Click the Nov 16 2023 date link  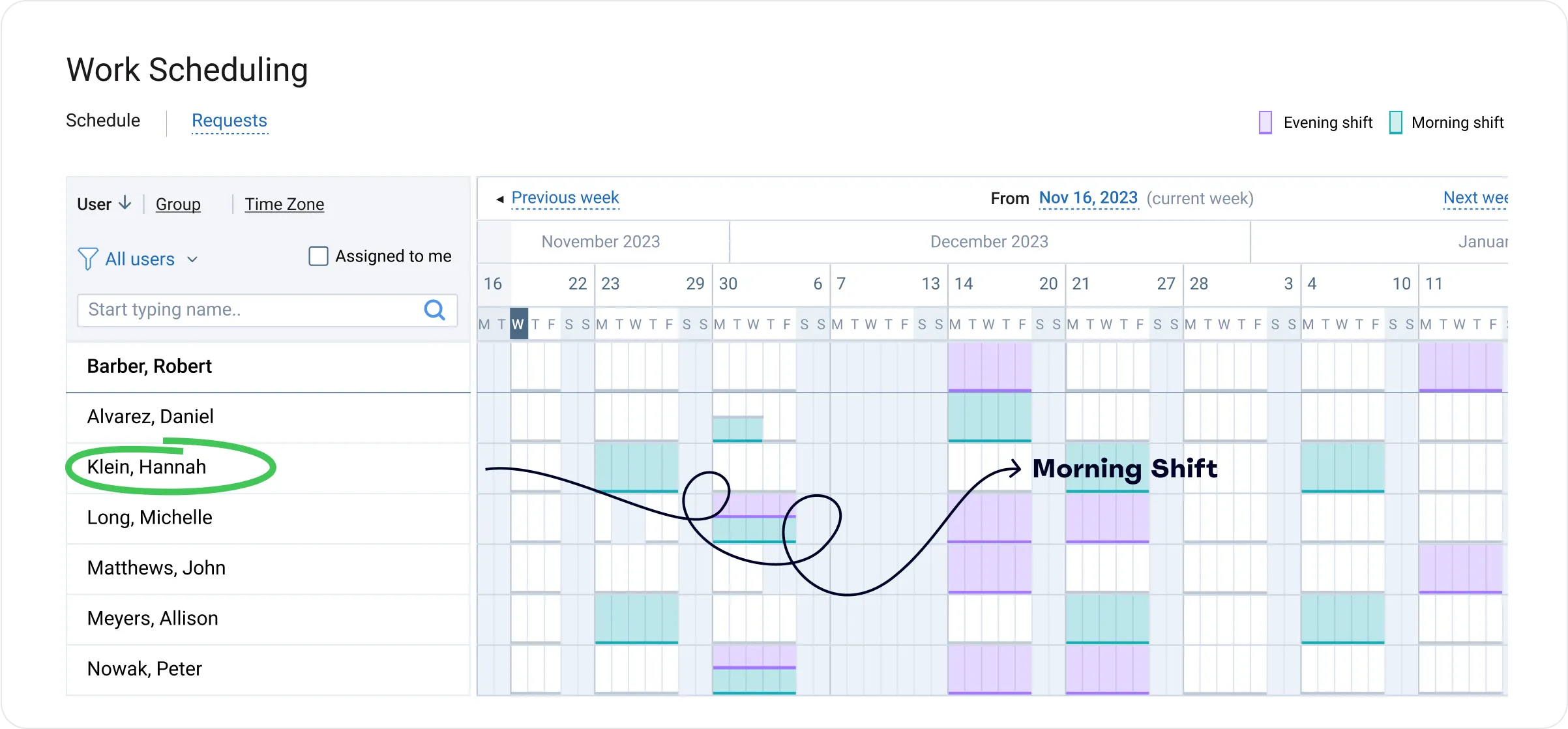click(1088, 197)
